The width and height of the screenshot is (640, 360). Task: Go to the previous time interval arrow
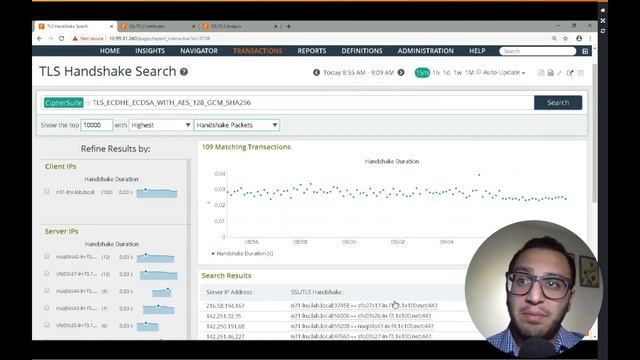pyautogui.click(x=316, y=72)
